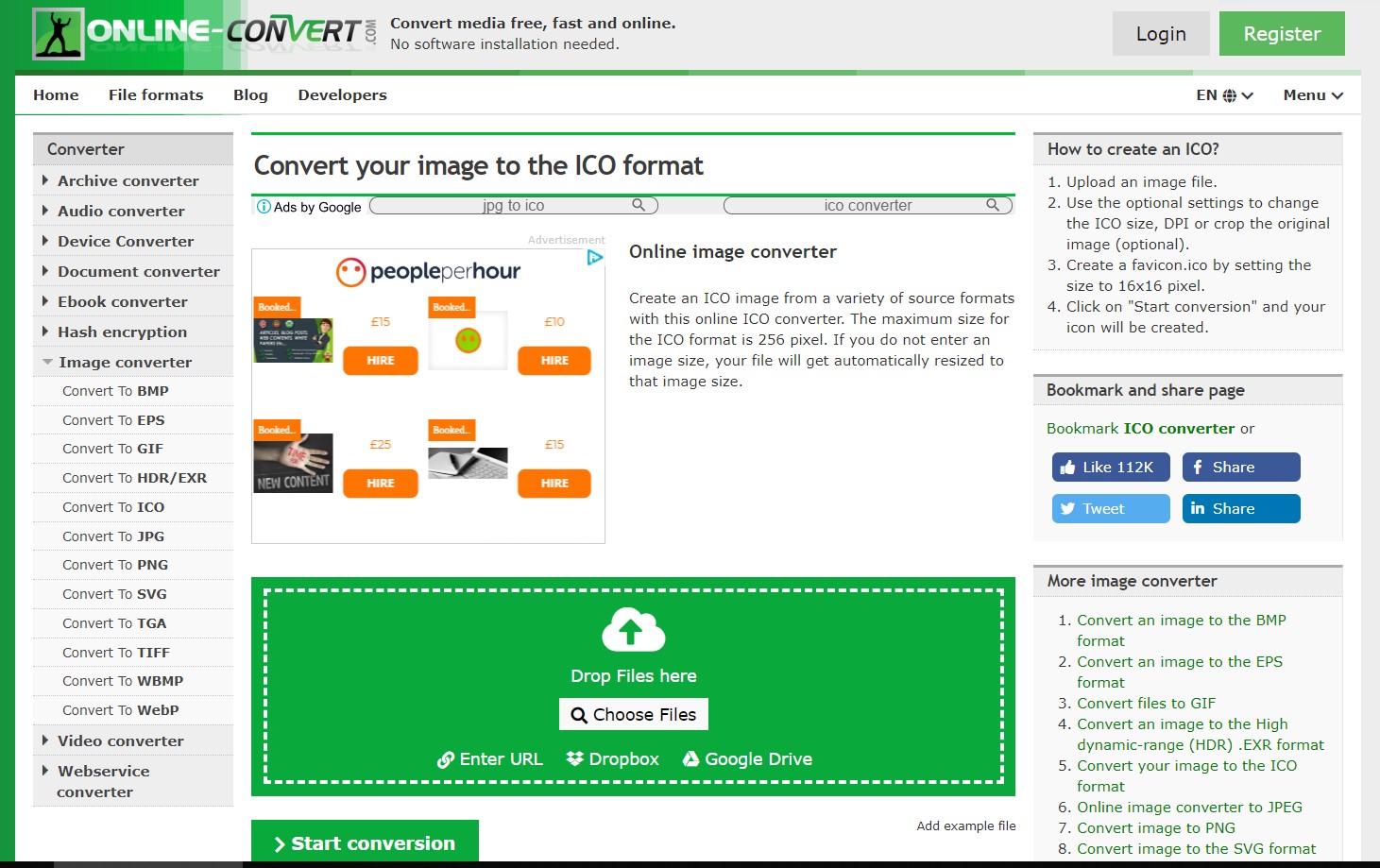Image resolution: width=1380 pixels, height=868 pixels.
Task: Expand the Ebook converter section
Action: (x=133, y=301)
